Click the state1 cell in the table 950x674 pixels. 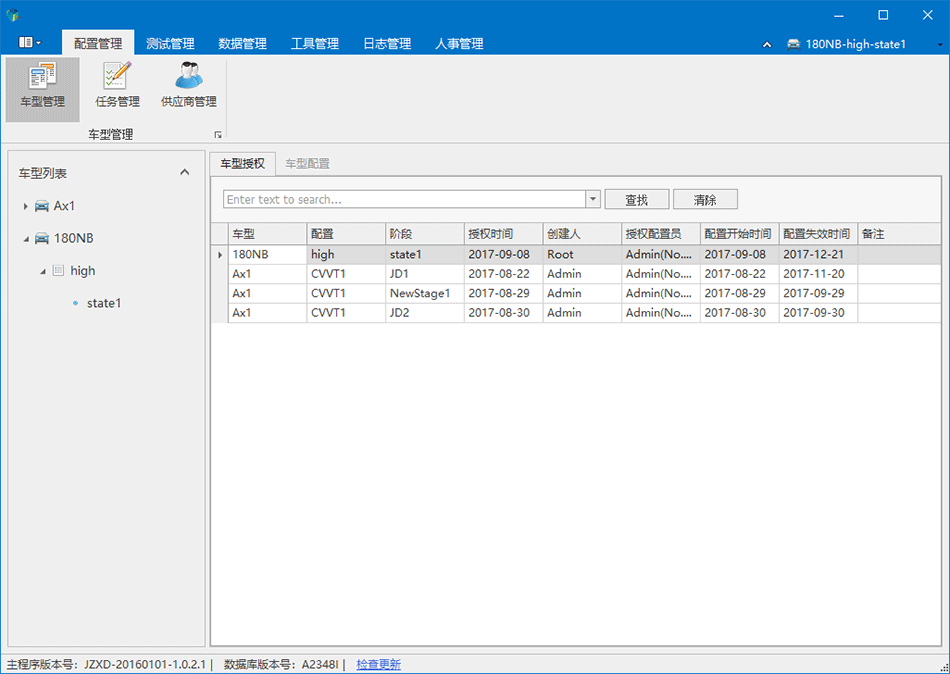pos(425,255)
